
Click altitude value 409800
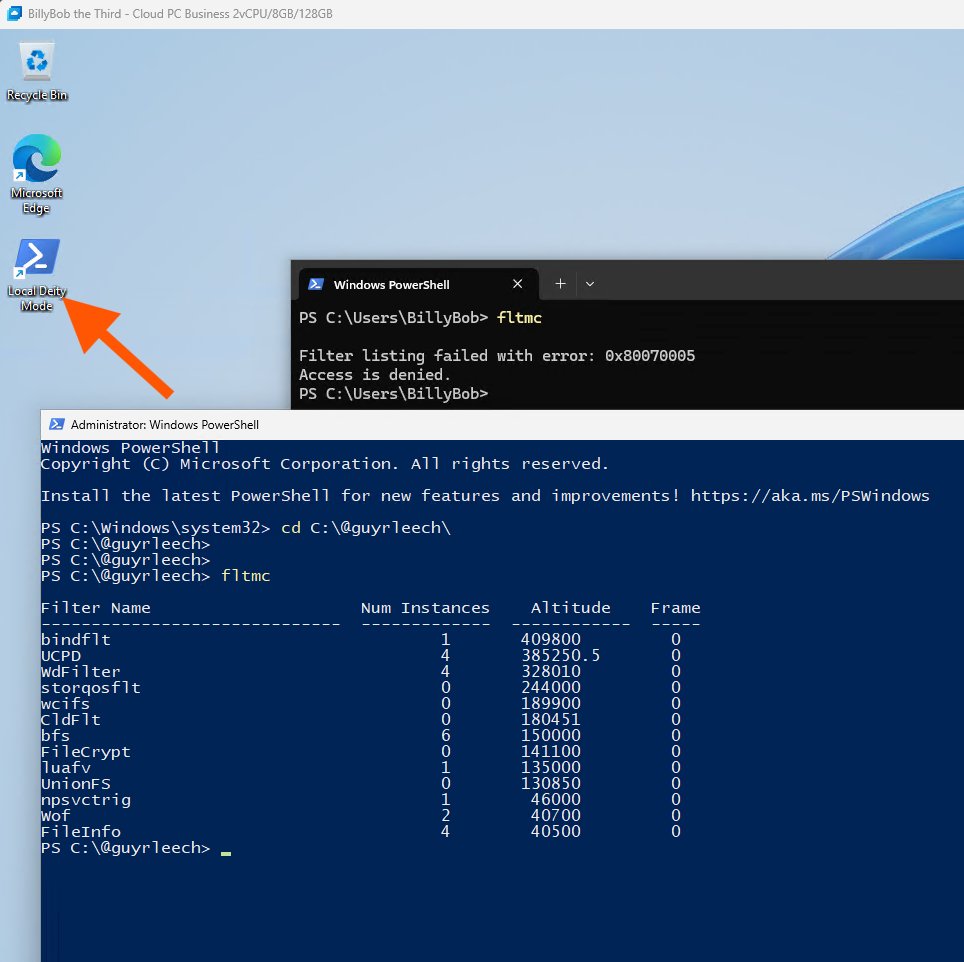tap(551, 639)
